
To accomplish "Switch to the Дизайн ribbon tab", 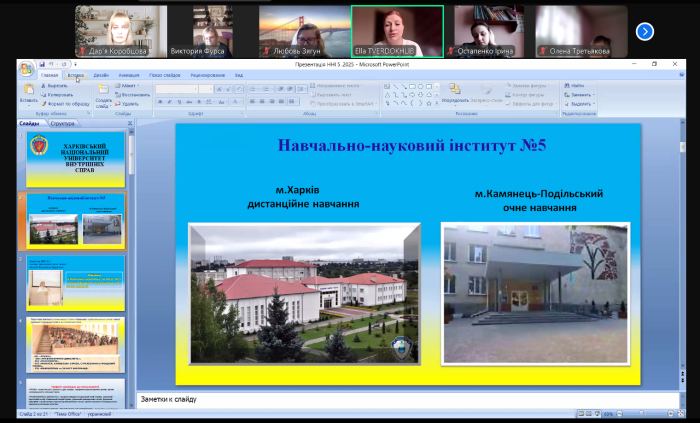I will tap(101, 75).
